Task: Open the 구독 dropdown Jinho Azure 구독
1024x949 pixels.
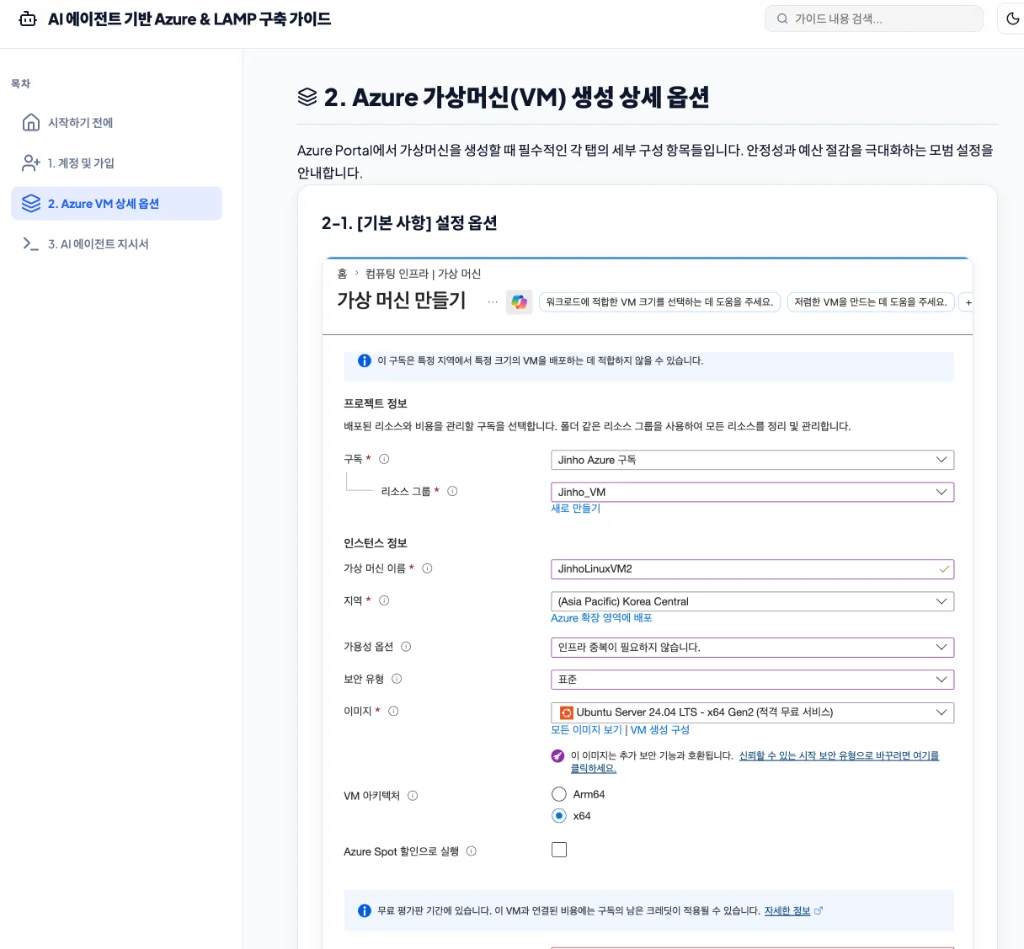Action: pyautogui.click(x=752, y=460)
